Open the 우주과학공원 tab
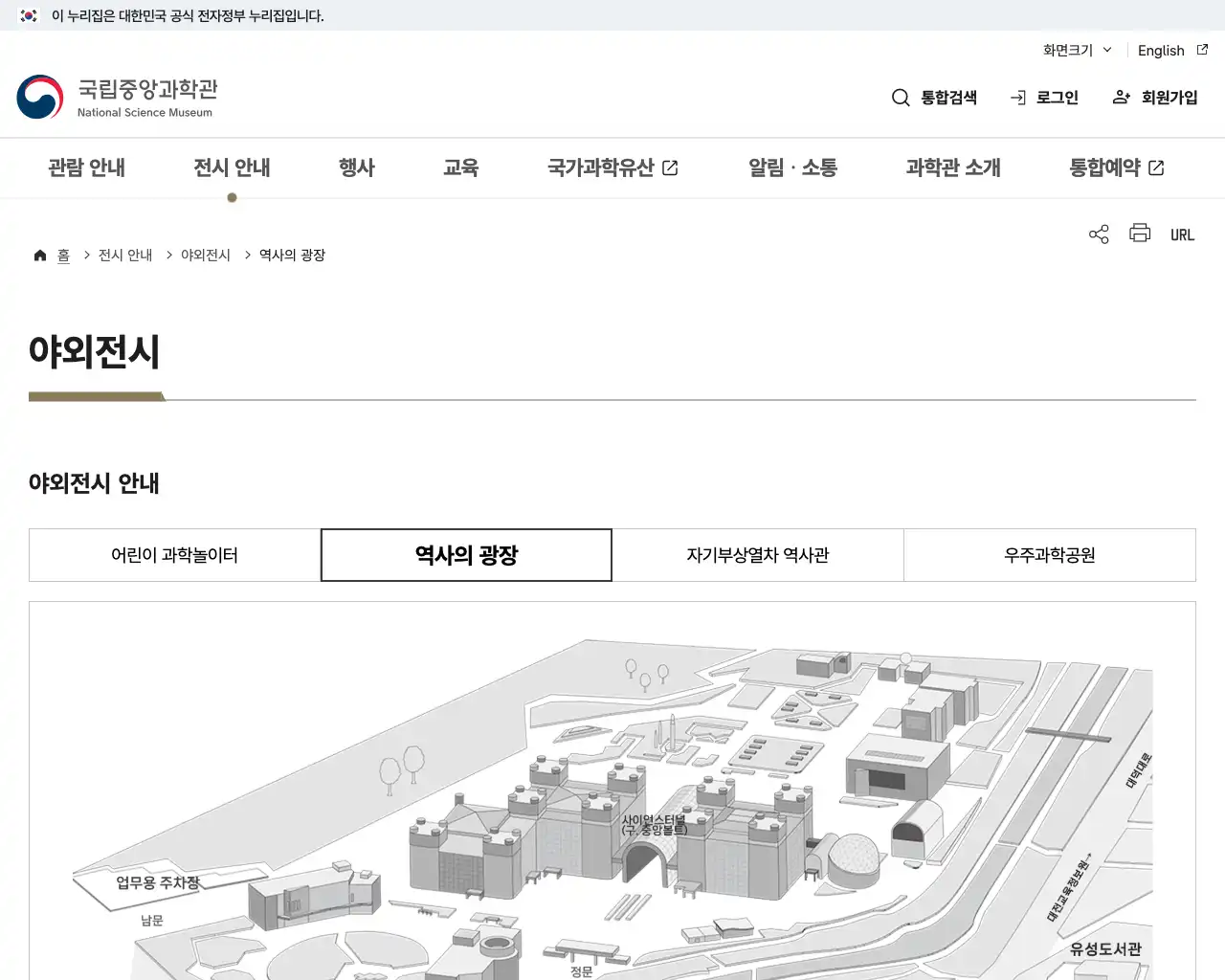1225x980 pixels. [1049, 555]
